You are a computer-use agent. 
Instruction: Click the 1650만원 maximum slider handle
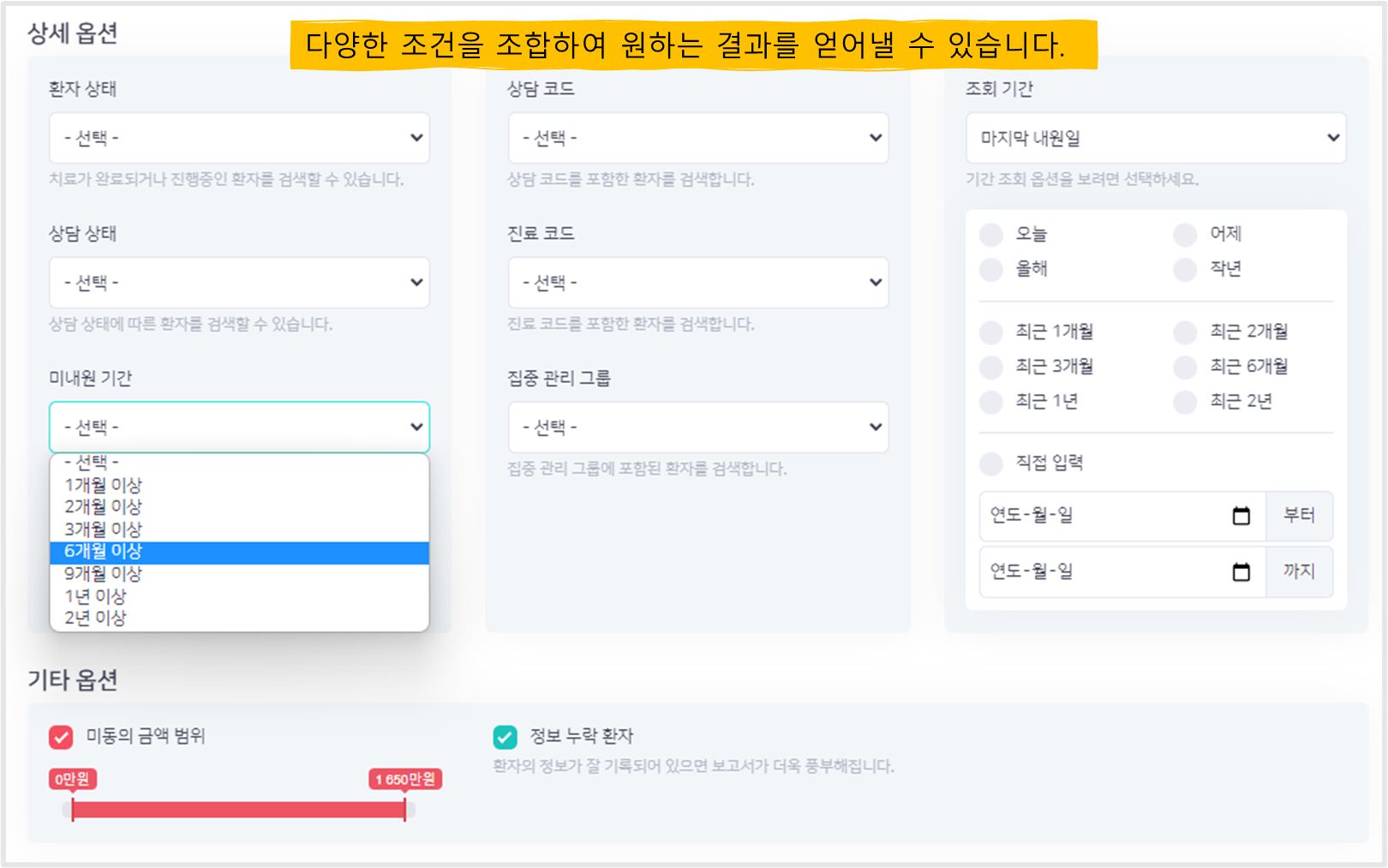point(405,809)
